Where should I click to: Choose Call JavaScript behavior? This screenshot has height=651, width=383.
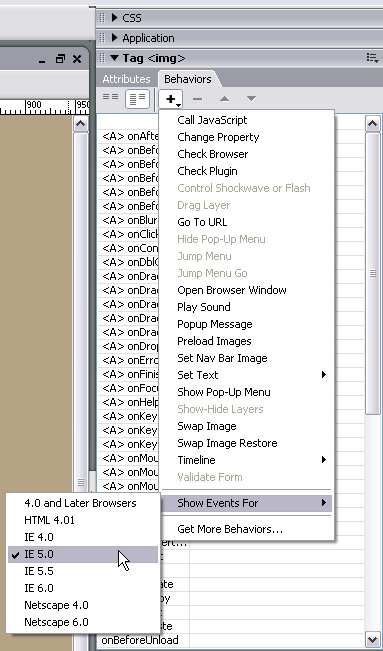pos(212,120)
